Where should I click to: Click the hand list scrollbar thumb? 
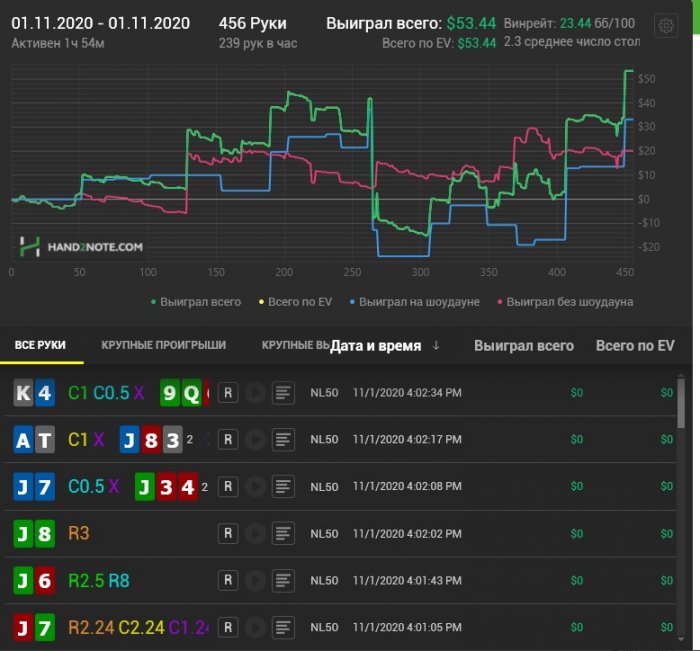point(681,404)
